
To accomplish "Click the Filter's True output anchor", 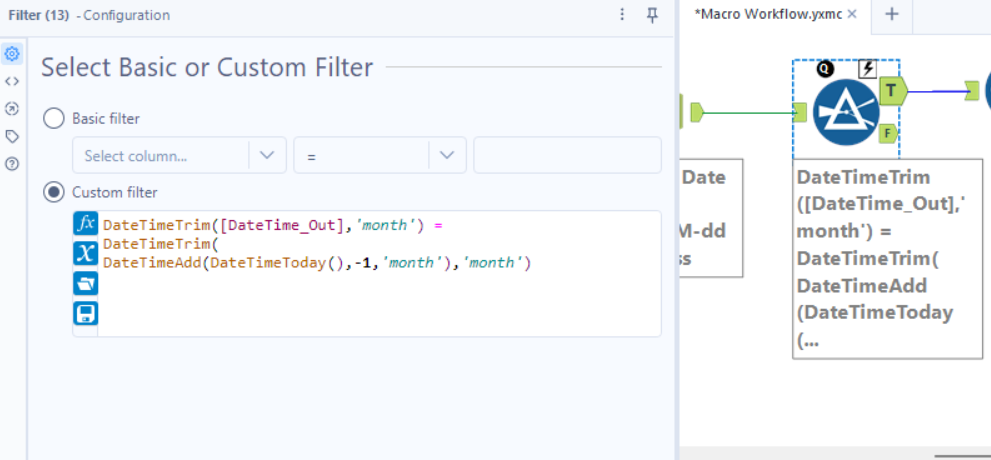I will (891, 91).
